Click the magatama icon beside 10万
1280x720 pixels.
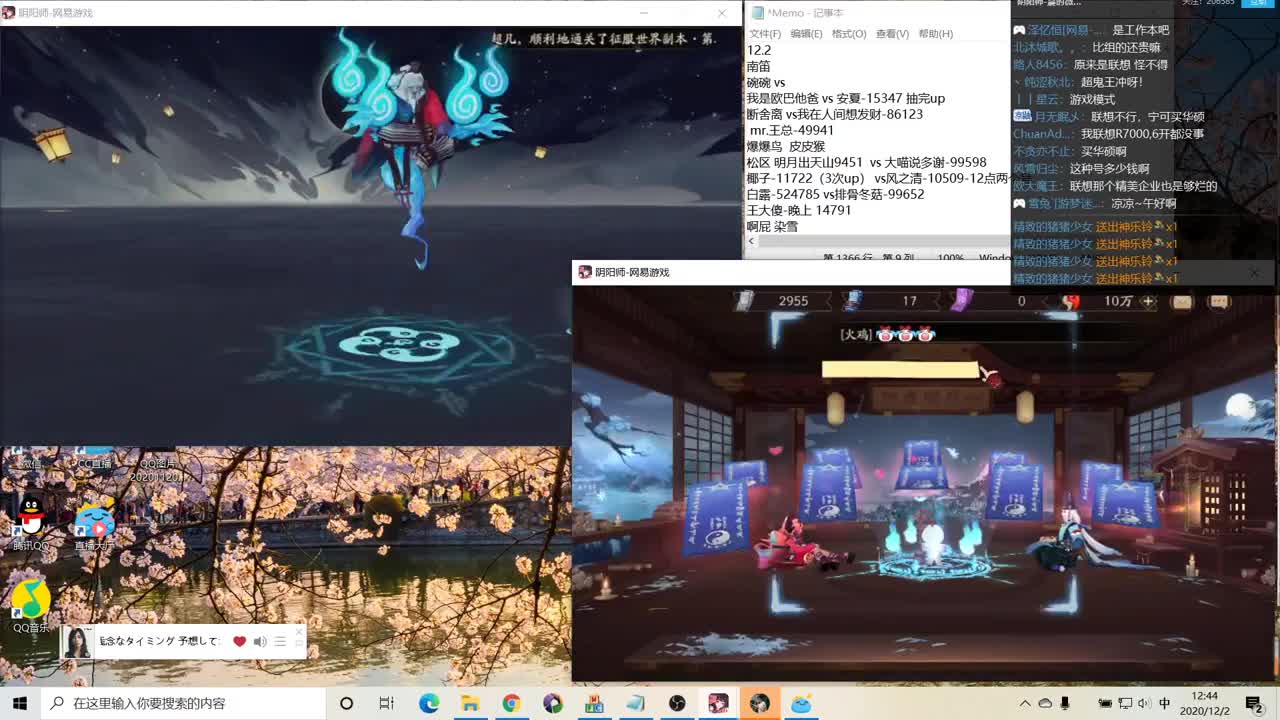(1071, 300)
